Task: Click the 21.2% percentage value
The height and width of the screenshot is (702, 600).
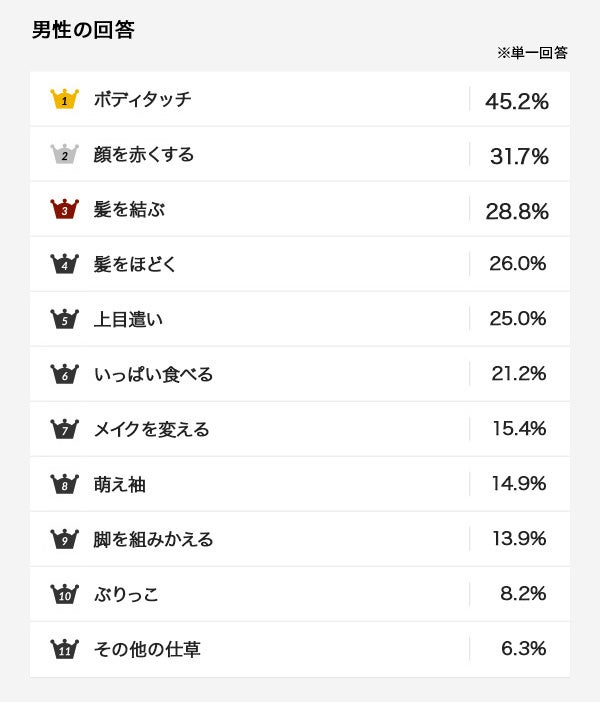Action: [x=519, y=374]
